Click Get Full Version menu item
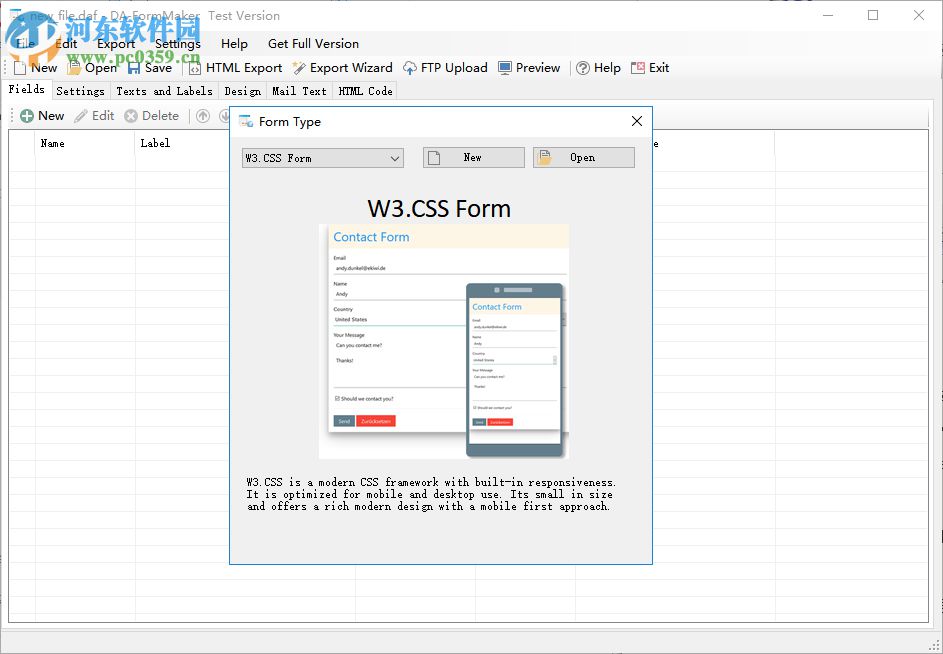Image resolution: width=943 pixels, height=654 pixels. [313, 44]
